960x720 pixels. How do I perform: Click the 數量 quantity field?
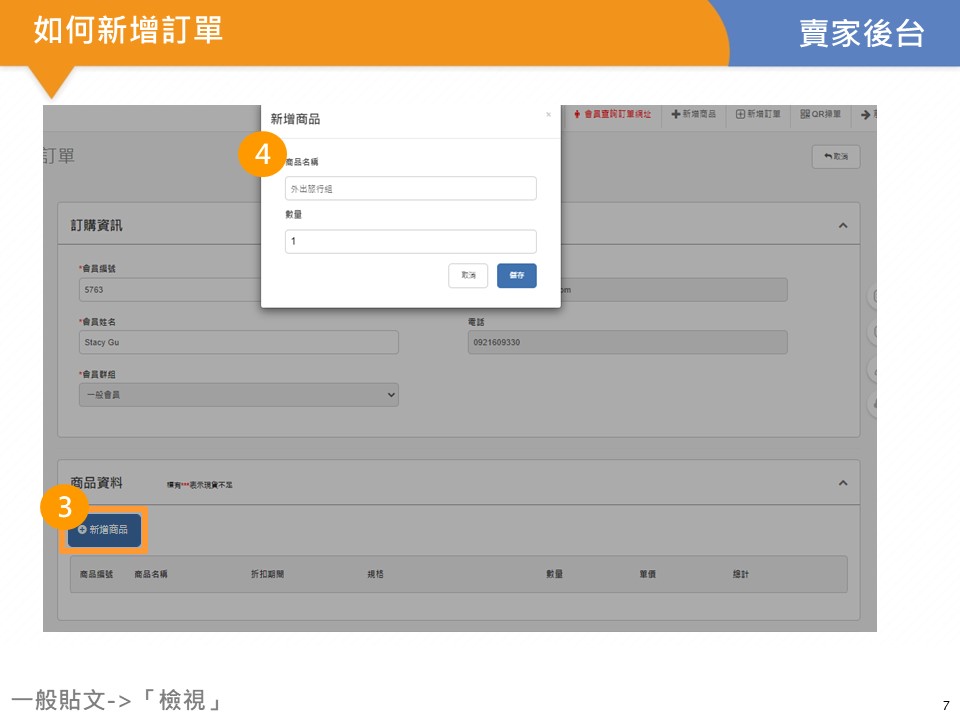(410, 241)
